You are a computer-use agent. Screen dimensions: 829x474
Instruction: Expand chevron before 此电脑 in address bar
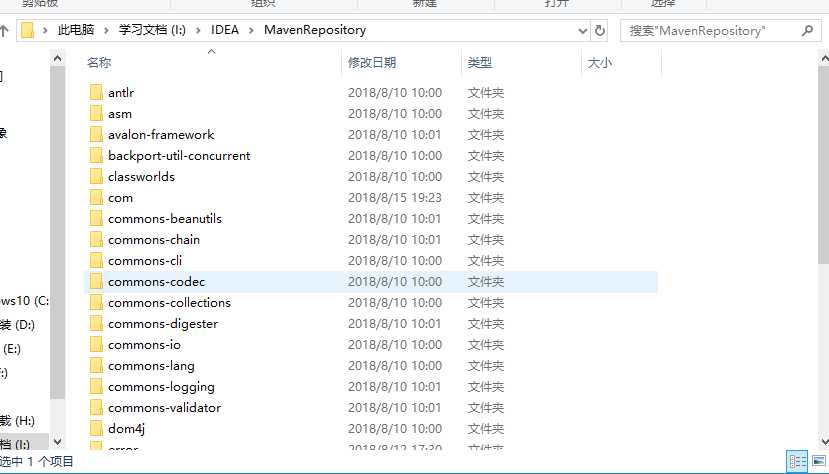[x=45, y=30]
